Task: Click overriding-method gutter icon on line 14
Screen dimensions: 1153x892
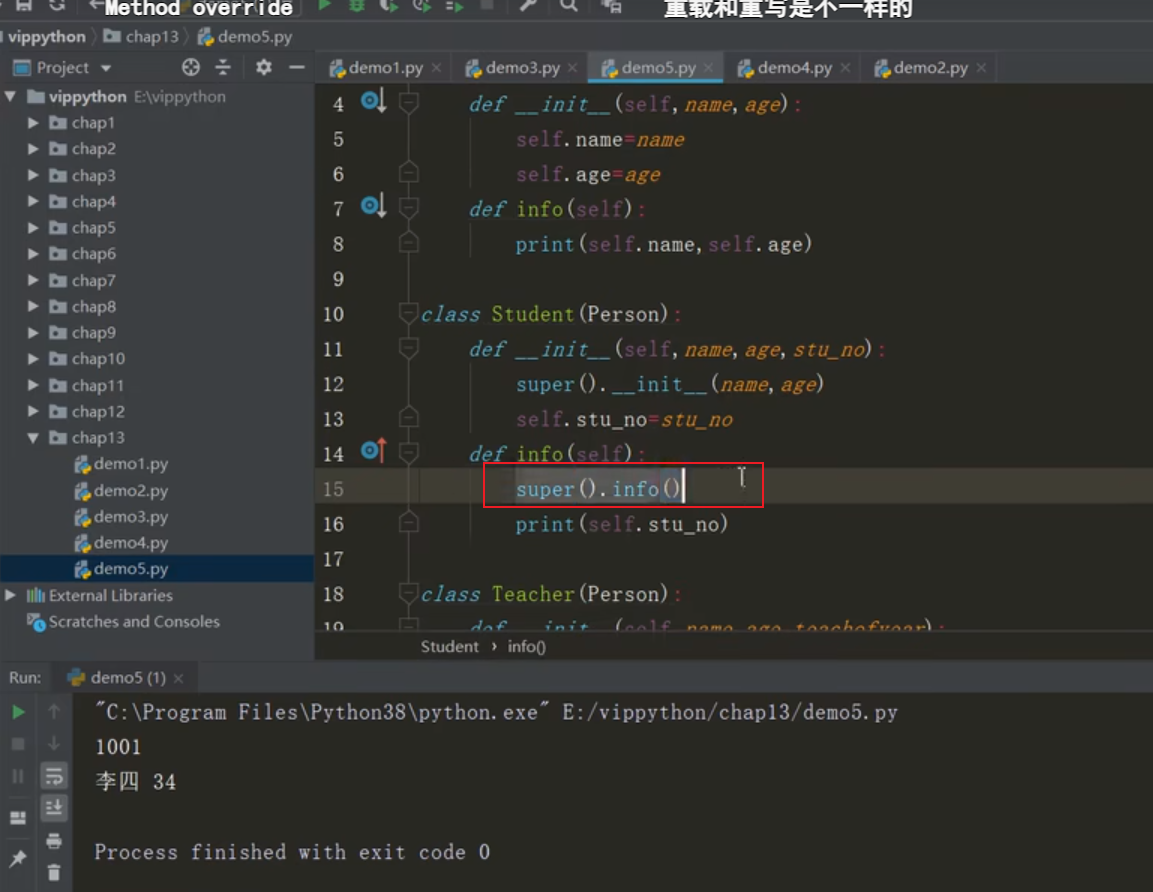Action: click(374, 451)
